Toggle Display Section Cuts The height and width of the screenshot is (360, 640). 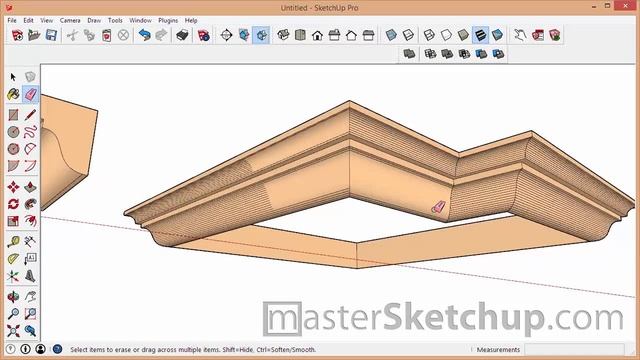[261, 35]
